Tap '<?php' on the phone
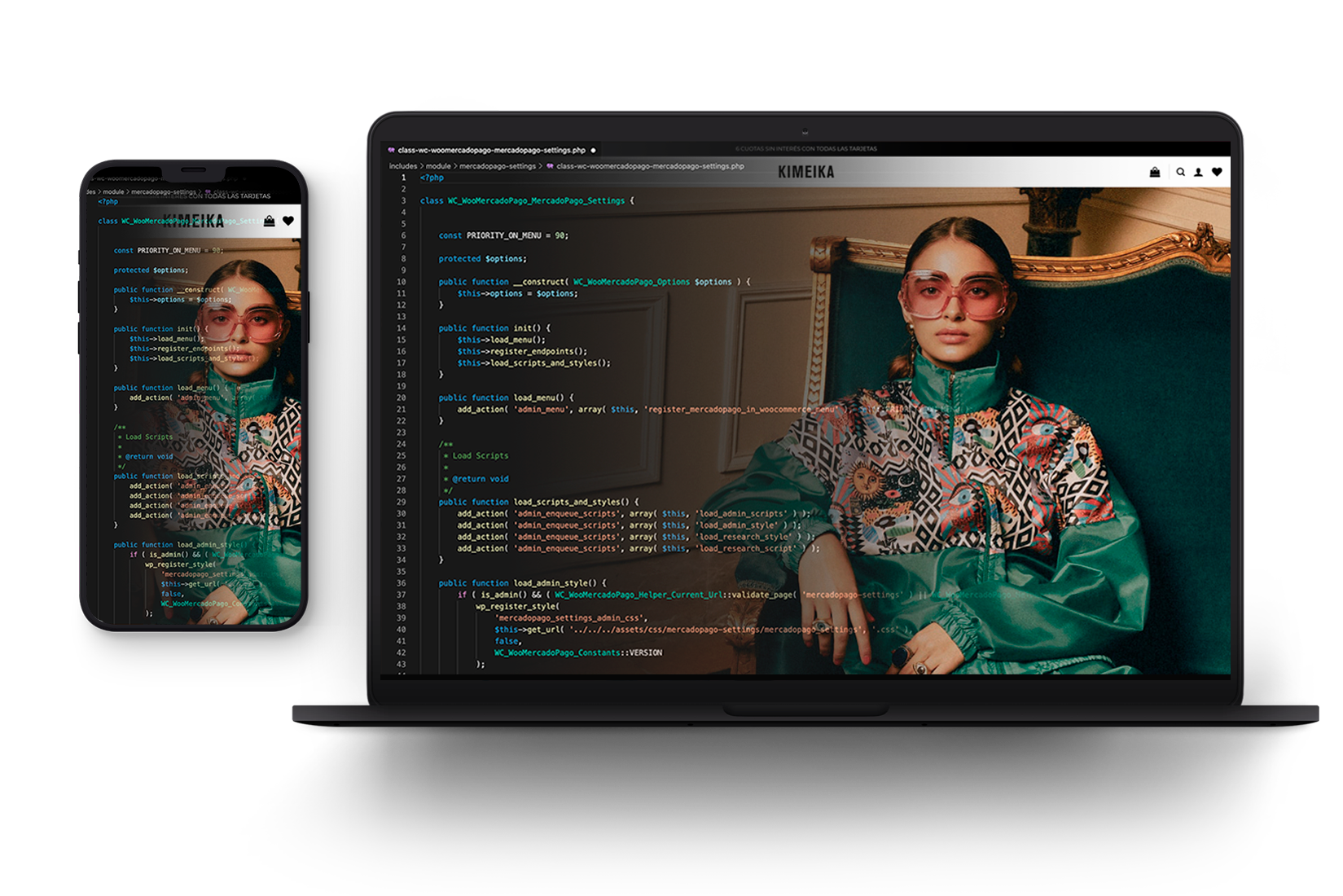Viewport: 1343px width, 896px height. pyautogui.click(x=108, y=202)
